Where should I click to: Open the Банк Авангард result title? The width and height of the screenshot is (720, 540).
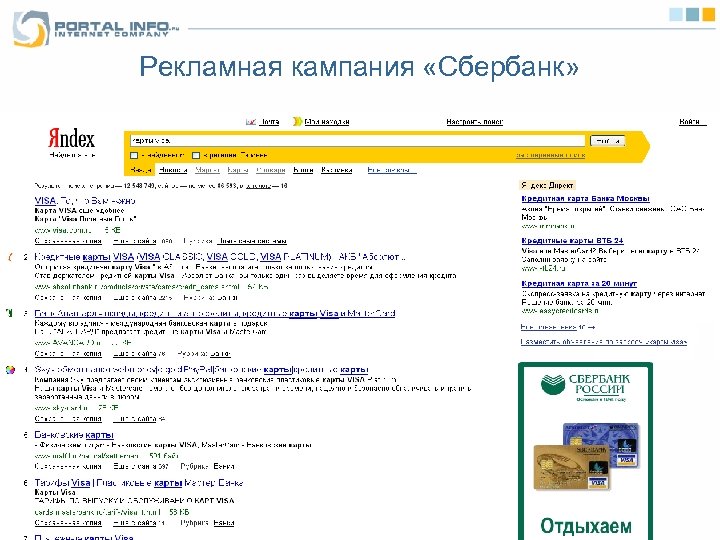(x=215, y=313)
